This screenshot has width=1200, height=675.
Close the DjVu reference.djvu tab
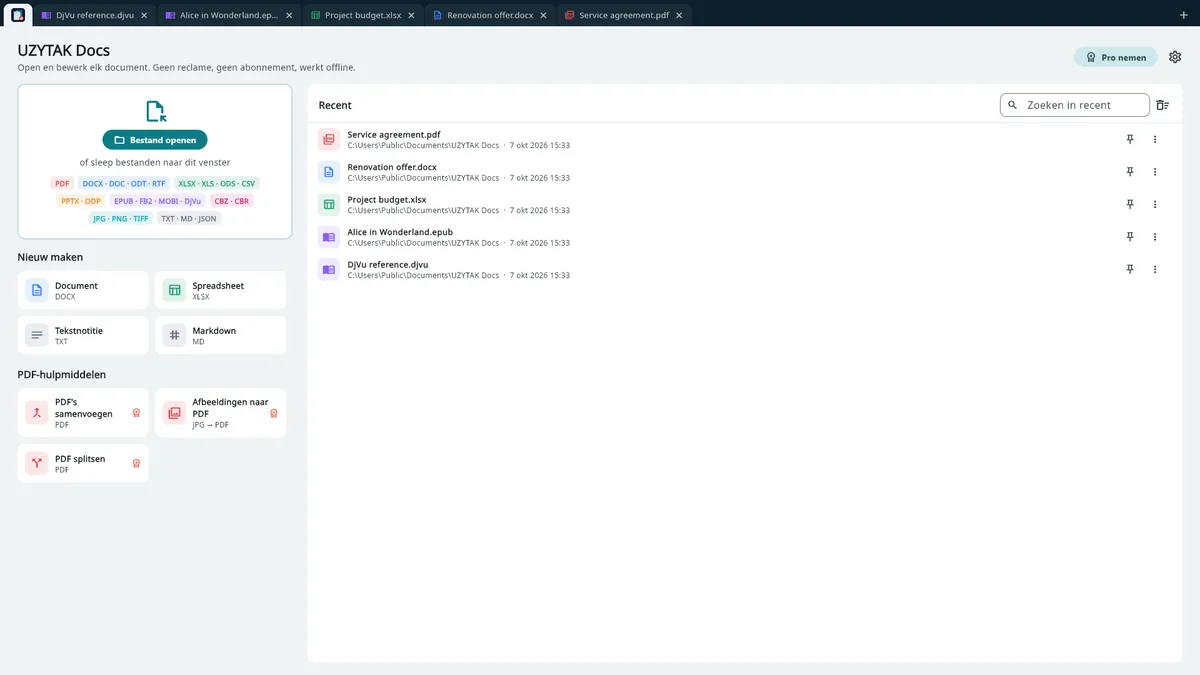[x=144, y=15]
